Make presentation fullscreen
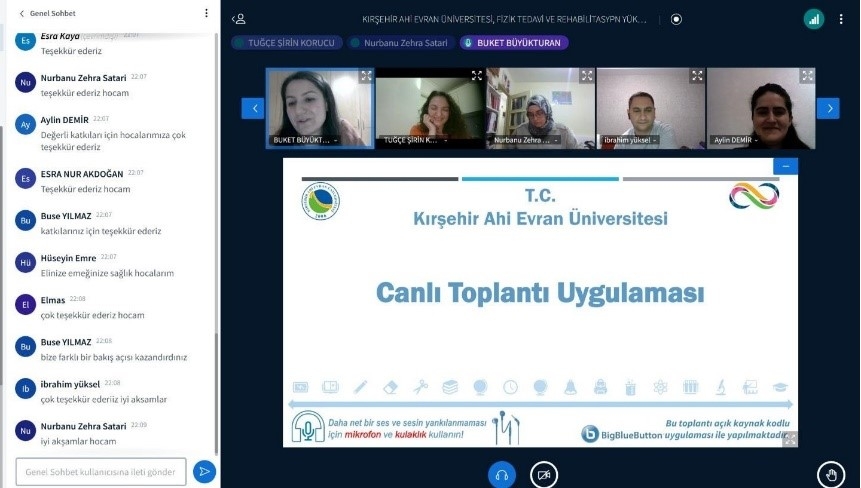This screenshot has width=861, height=488. (x=790, y=439)
